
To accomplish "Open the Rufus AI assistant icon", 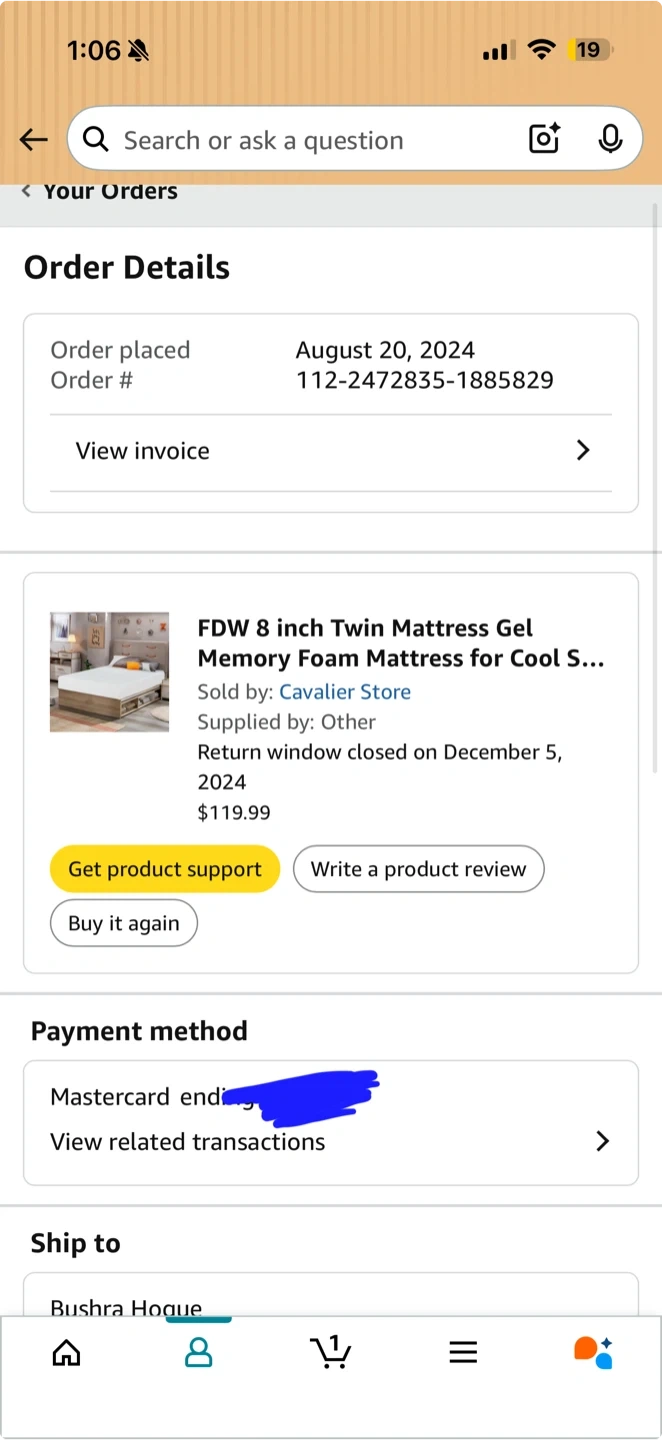I will tap(593, 1352).
